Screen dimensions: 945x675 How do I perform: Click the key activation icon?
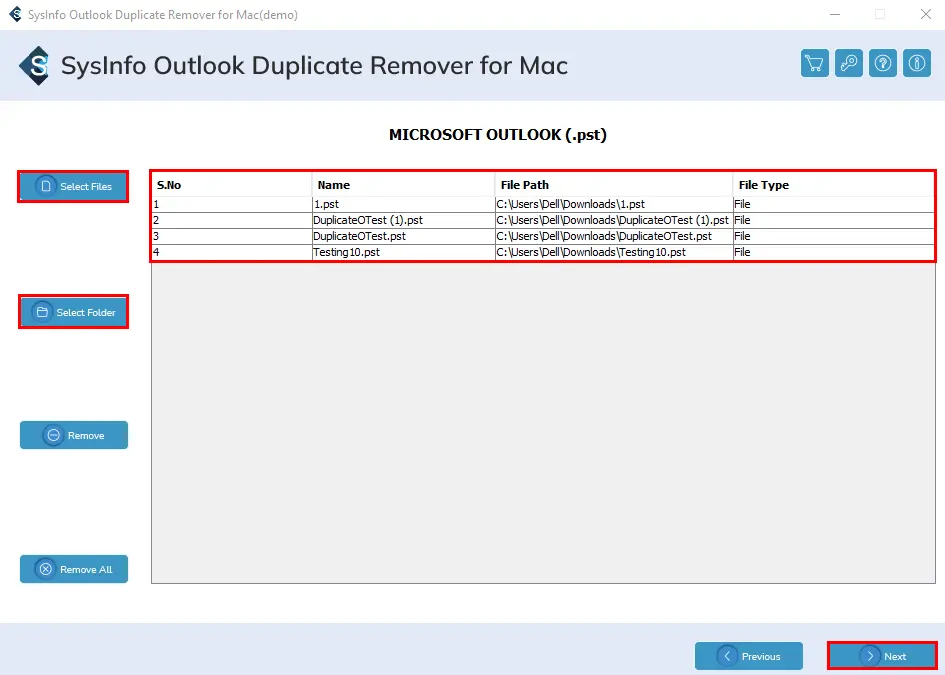[x=849, y=63]
